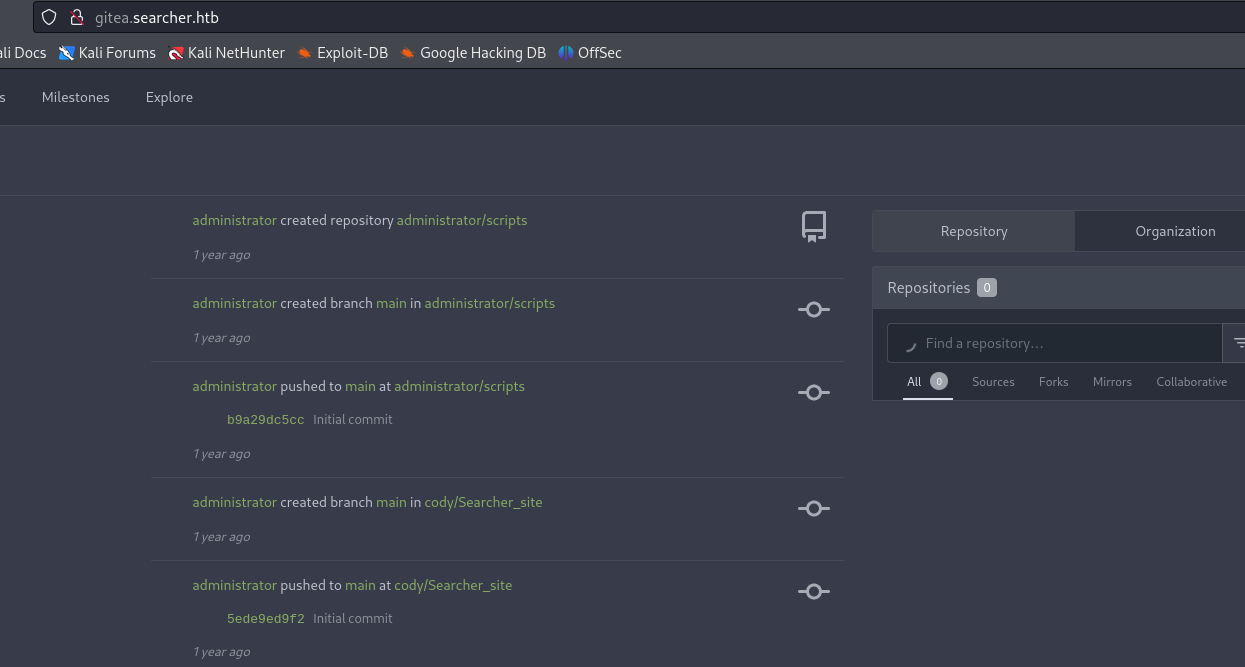Open the Kali Forums bookmark
The height and width of the screenshot is (667, 1245).
coord(107,53)
